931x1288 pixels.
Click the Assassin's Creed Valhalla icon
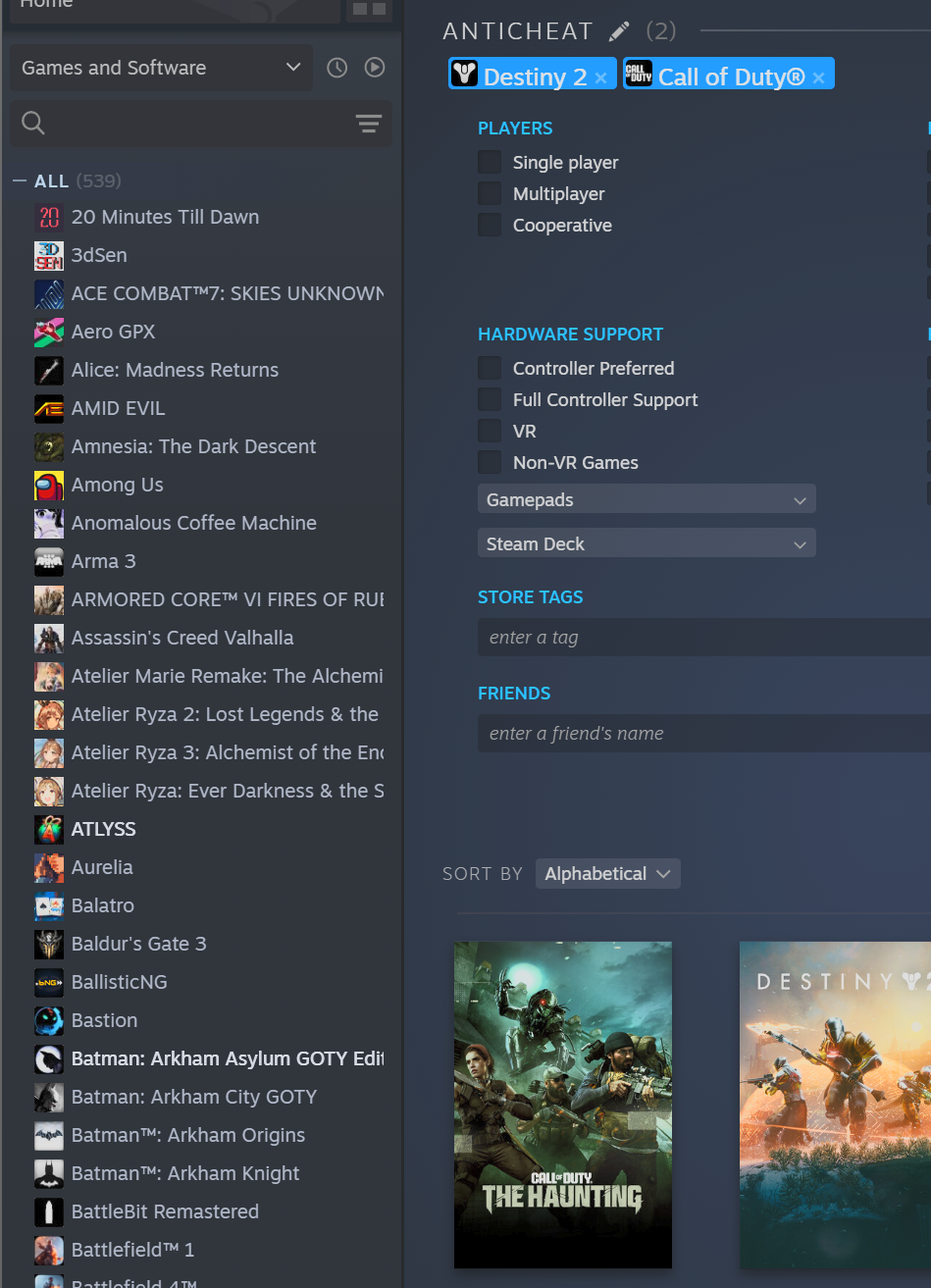tap(49, 638)
